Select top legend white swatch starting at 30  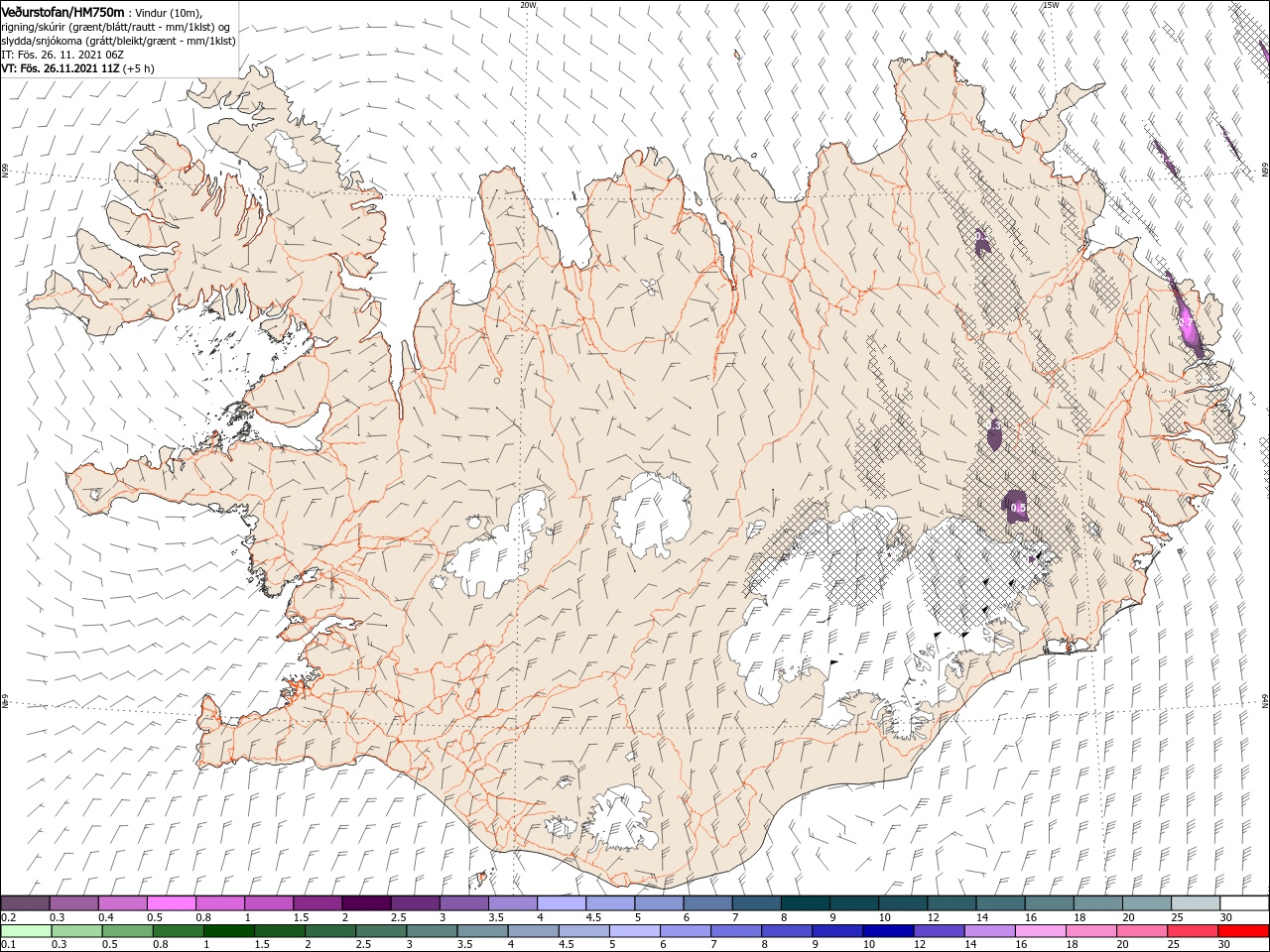pos(1245,903)
